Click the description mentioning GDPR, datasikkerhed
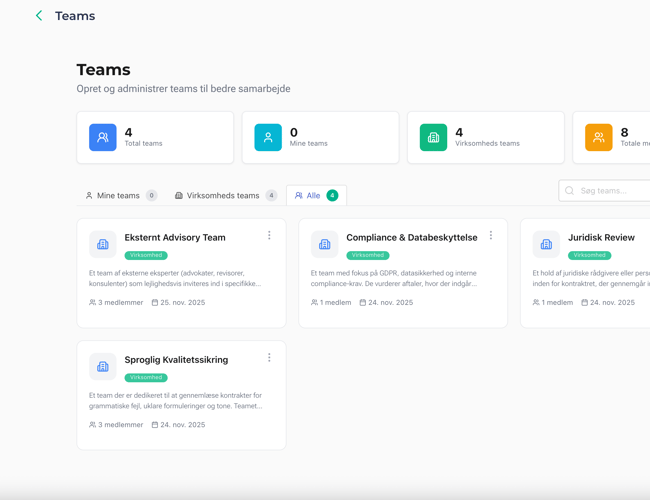The image size is (650, 500). click(394, 278)
